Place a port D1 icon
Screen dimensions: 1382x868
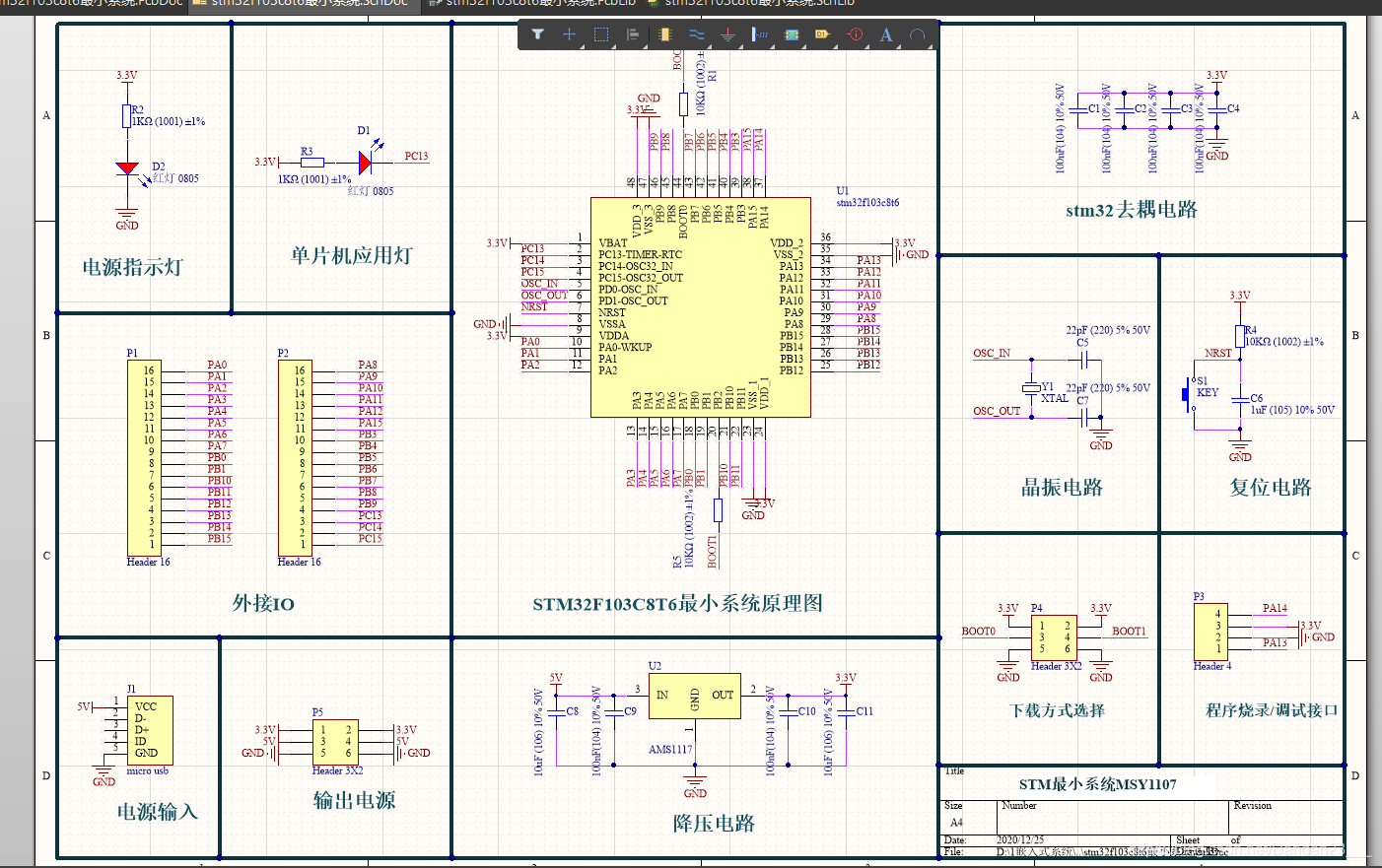(822, 34)
